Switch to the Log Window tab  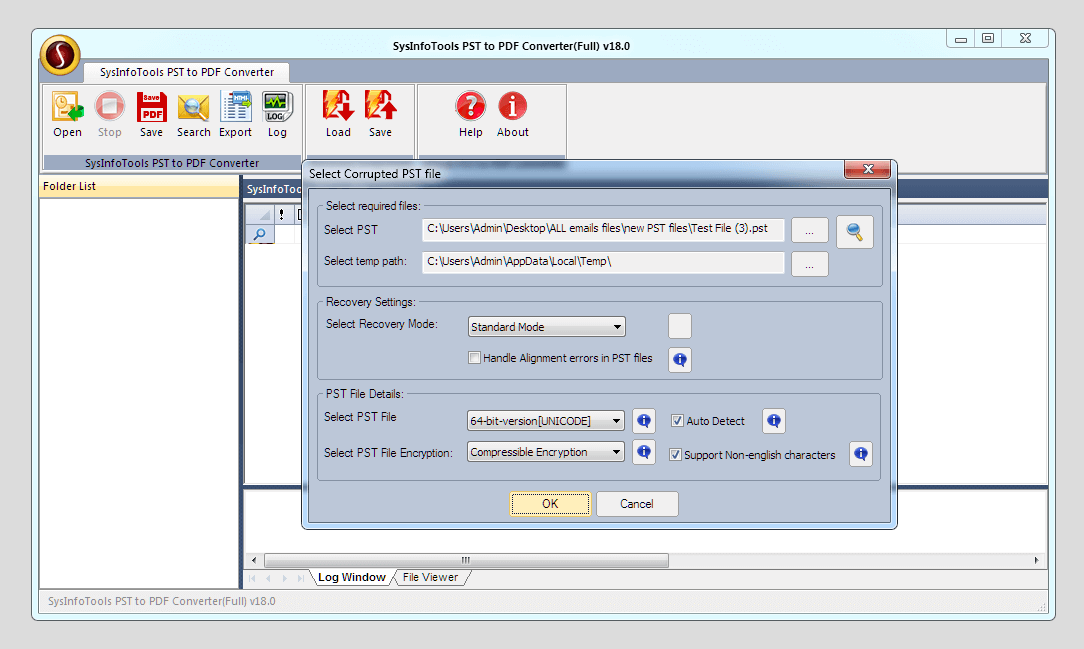[351, 577]
